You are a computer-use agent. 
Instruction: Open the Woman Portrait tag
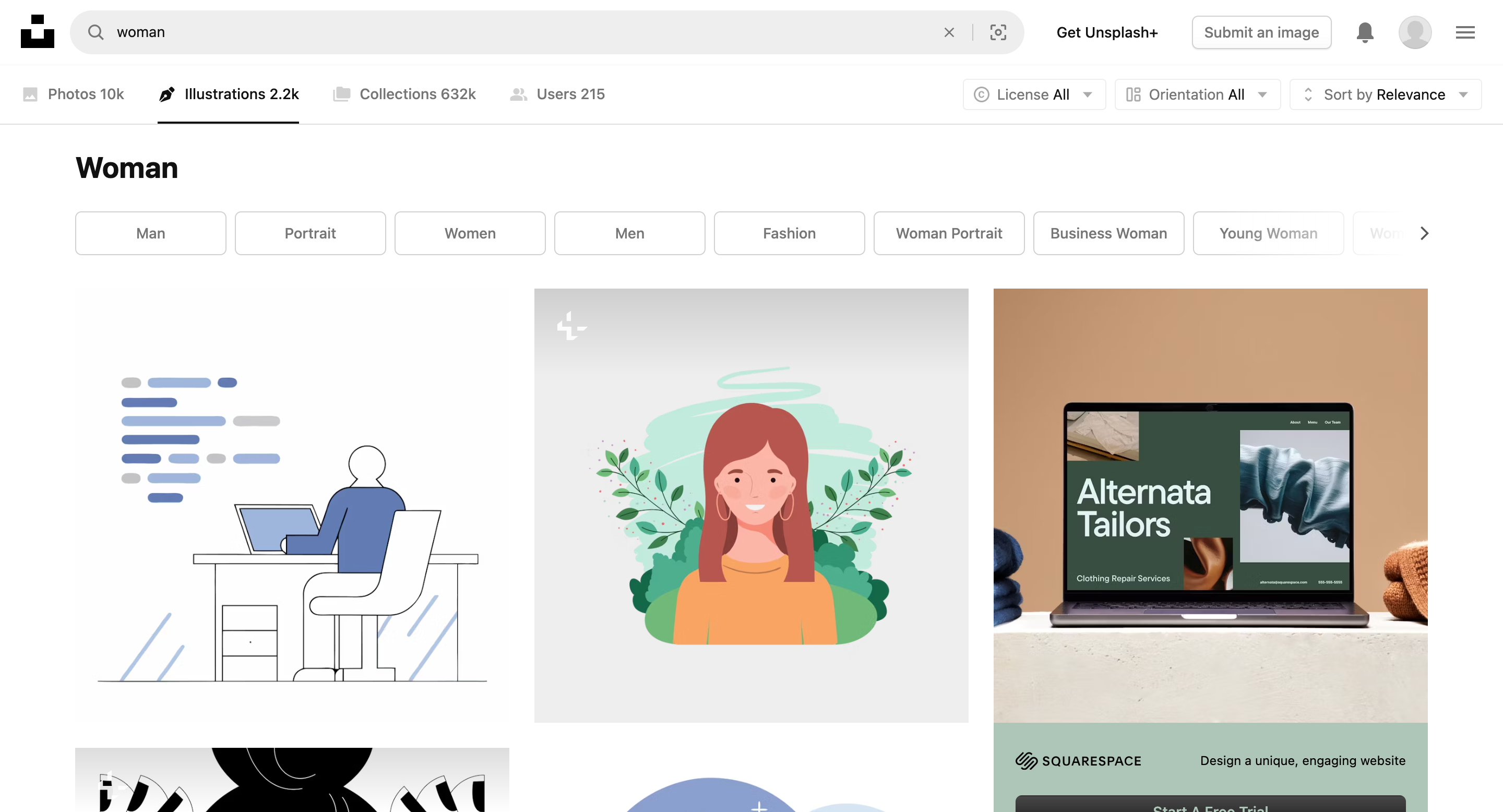click(x=949, y=233)
